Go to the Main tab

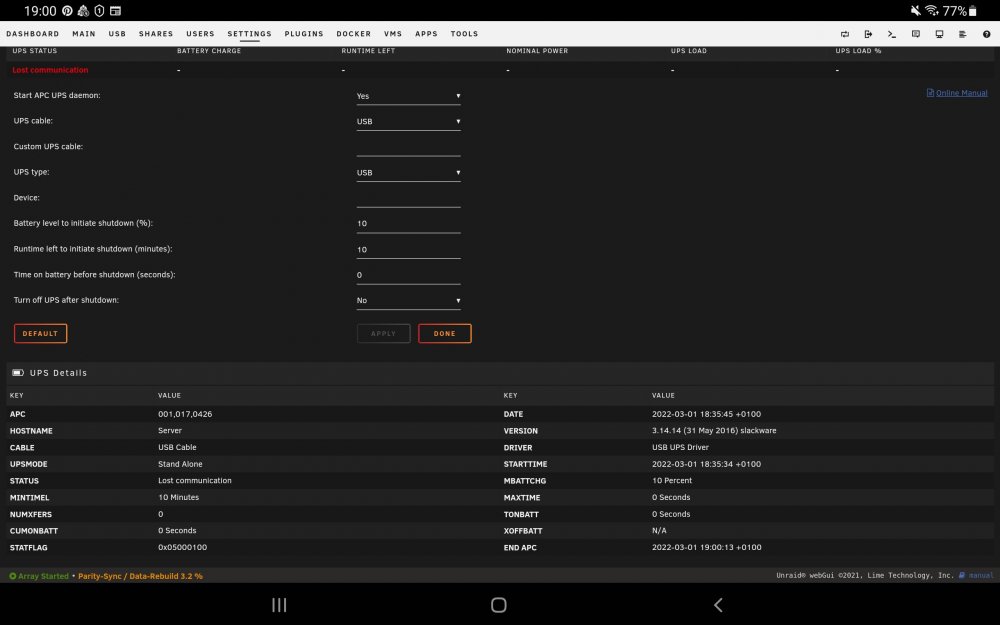pyautogui.click(x=84, y=34)
